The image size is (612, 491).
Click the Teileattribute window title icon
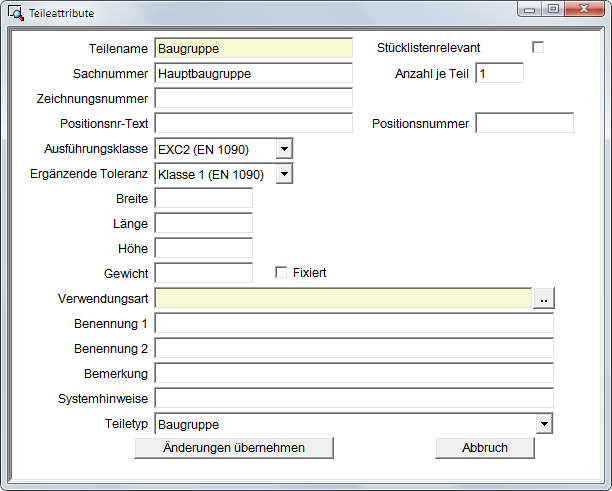point(16,13)
